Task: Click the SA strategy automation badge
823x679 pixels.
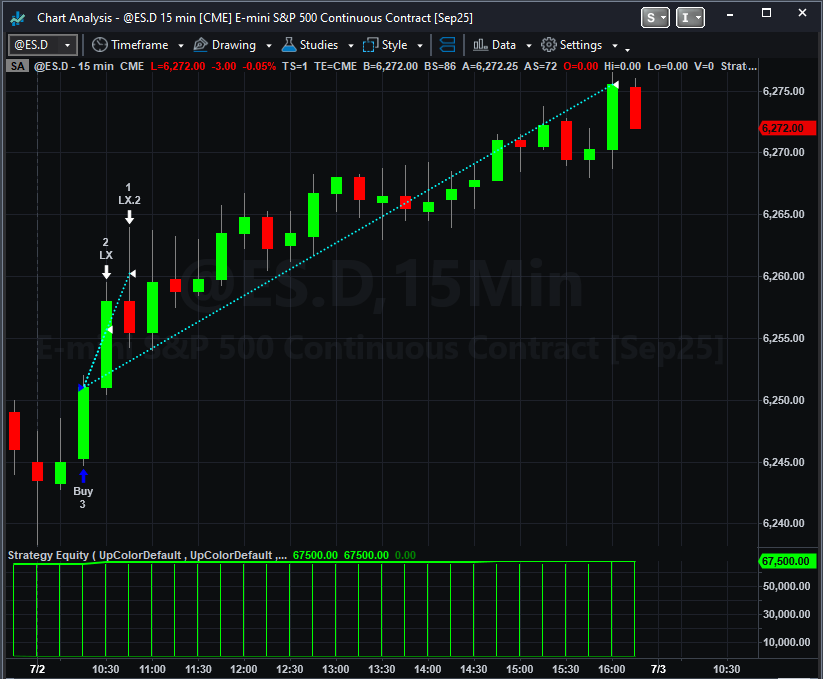Action: click(x=17, y=66)
